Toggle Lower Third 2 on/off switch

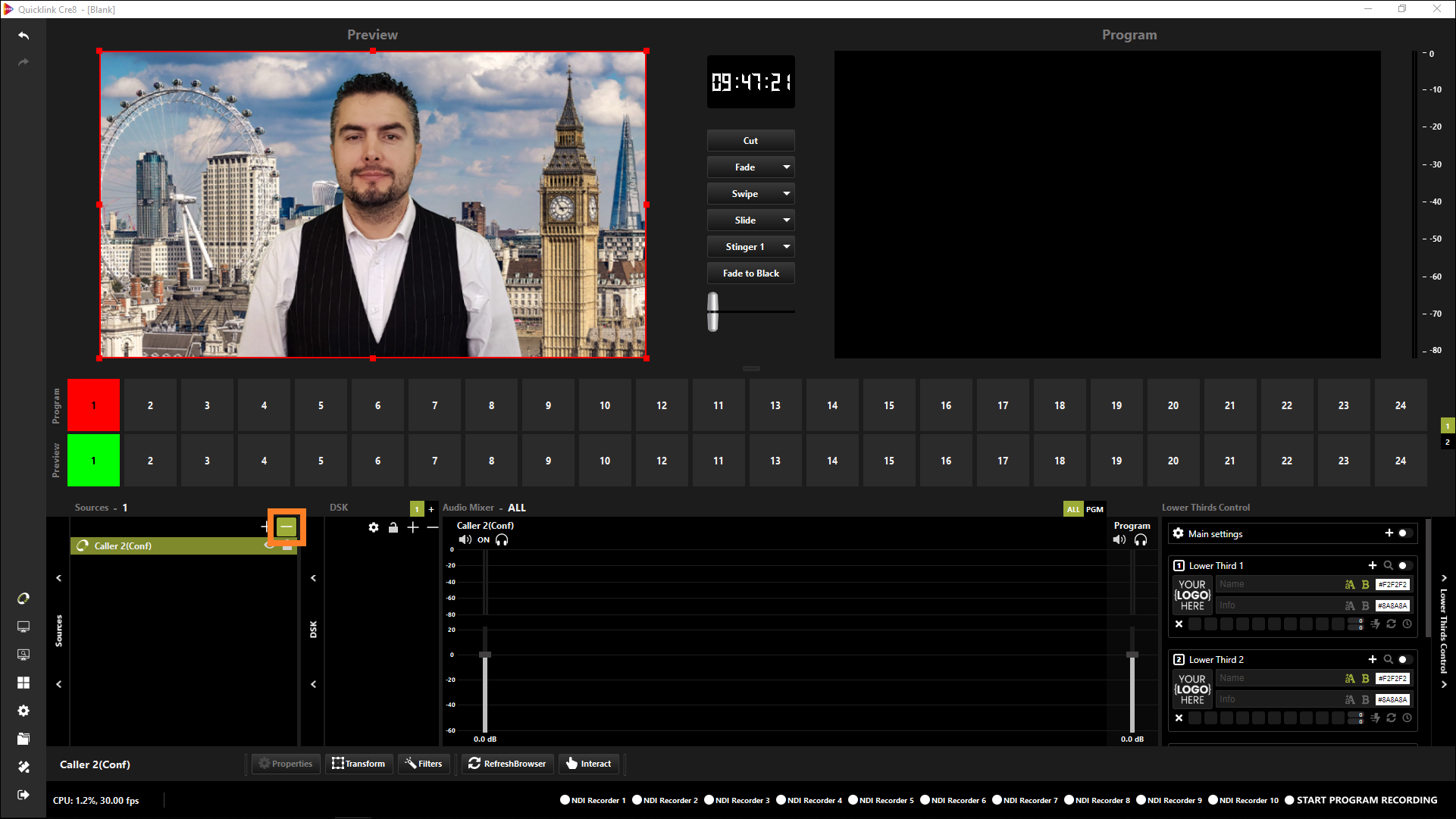pyautogui.click(x=1404, y=659)
